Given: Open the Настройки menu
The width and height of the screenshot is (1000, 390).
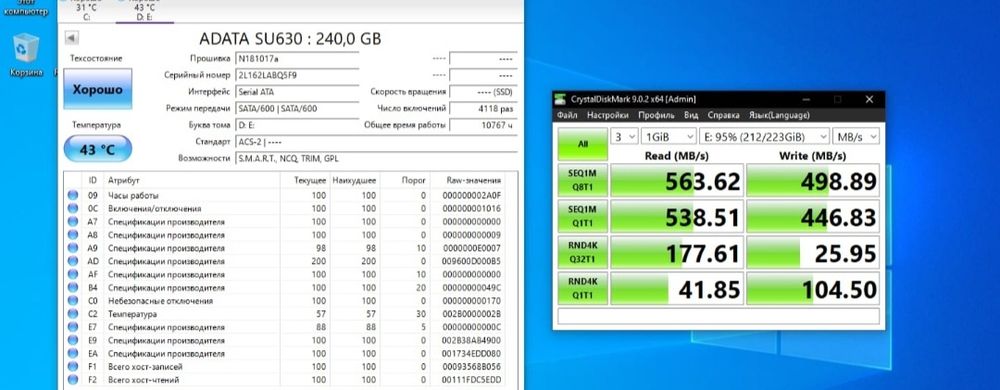Looking at the screenshot, I should [x=608, y=115].
